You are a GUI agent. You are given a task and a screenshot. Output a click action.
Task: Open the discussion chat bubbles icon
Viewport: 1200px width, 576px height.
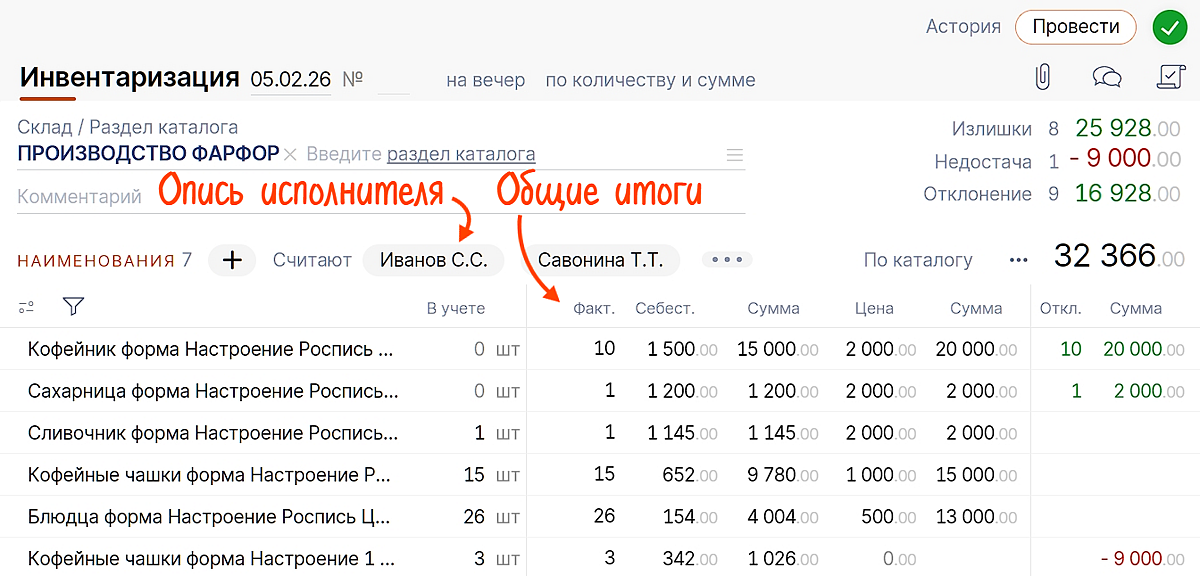[1106, 78]
